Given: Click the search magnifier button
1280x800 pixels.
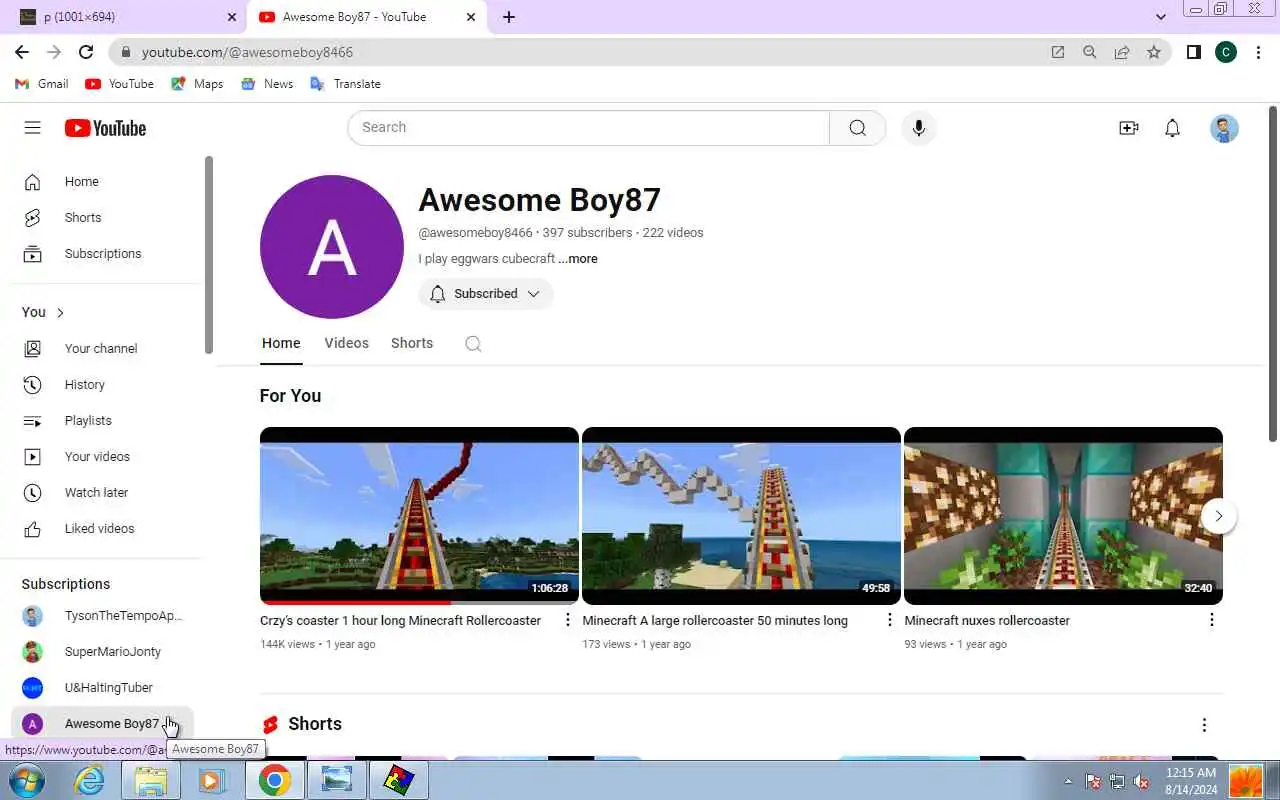Looking at the screenshot, I should (x=857, y=128).
